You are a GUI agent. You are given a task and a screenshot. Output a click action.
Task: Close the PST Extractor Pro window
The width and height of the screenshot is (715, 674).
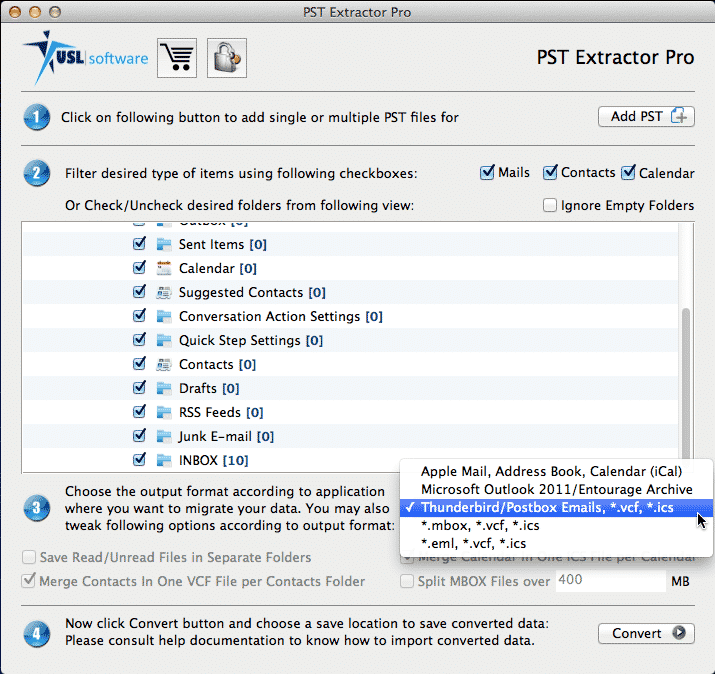(15, 12)
